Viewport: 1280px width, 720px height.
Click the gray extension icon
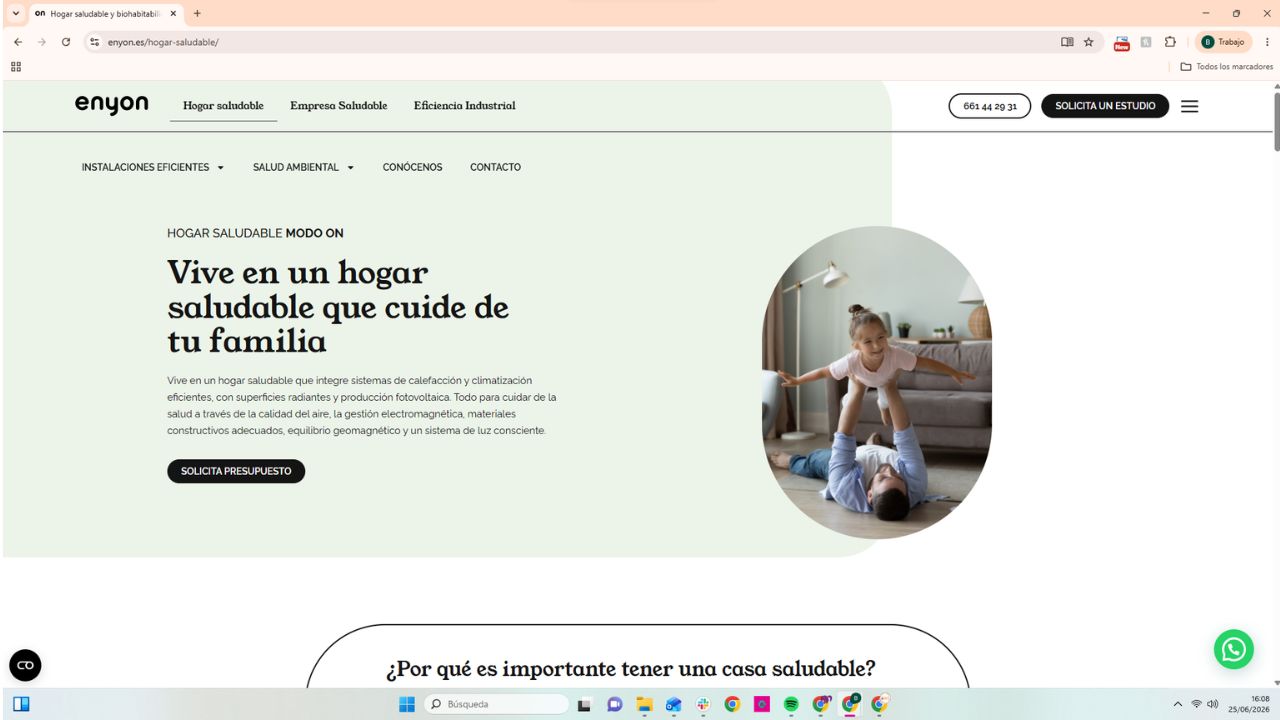(x=1146, y=42)
